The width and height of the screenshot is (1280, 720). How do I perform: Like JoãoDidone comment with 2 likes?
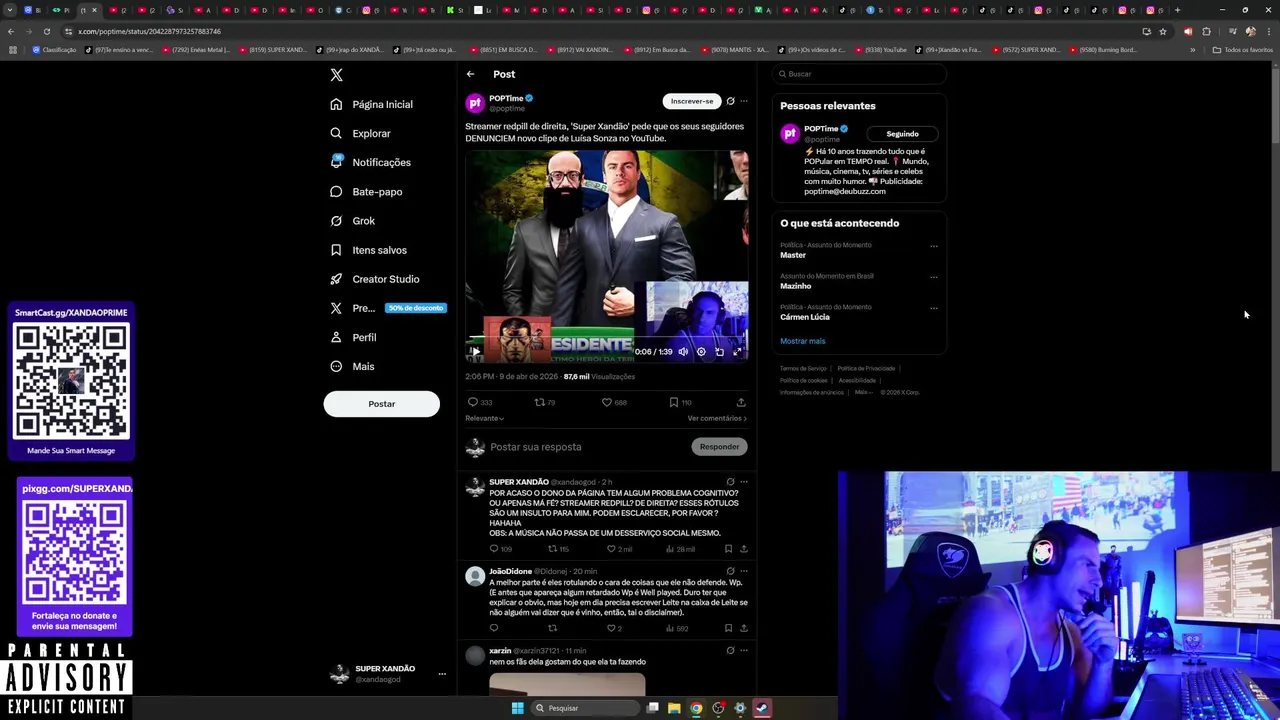pyautogui.click(x=614, y=628)
